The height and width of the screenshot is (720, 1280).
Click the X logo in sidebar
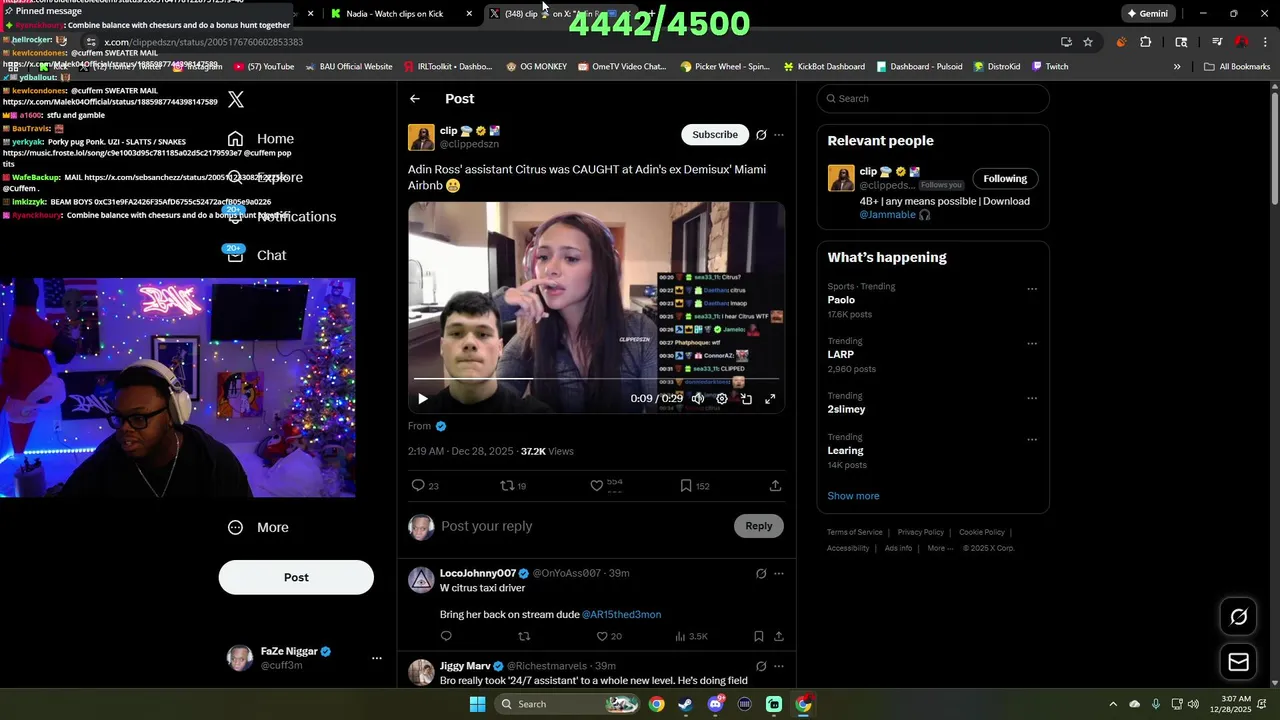coord(236,99)
